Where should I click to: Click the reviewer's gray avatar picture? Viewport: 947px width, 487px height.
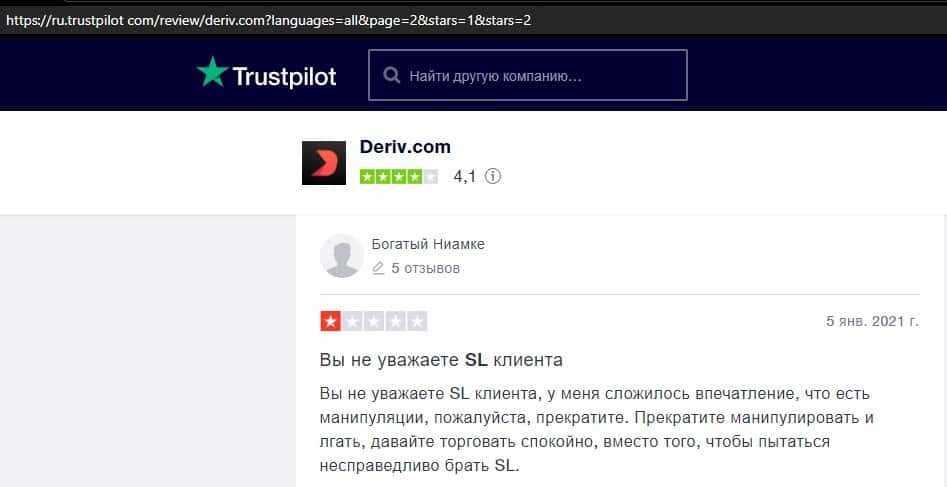(x=342, y=256)
